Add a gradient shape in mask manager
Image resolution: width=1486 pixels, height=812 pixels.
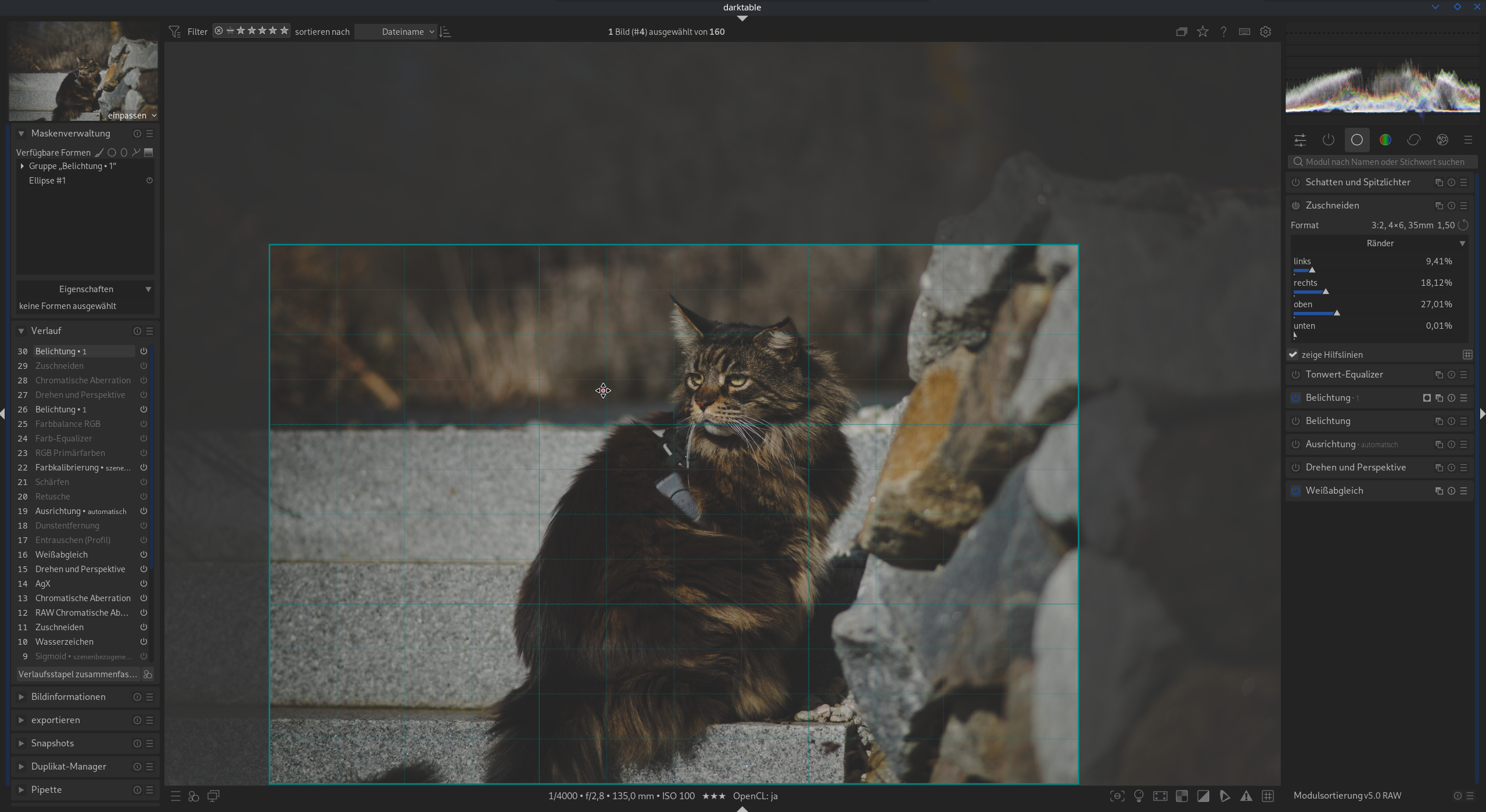click(x=149, y=153)
